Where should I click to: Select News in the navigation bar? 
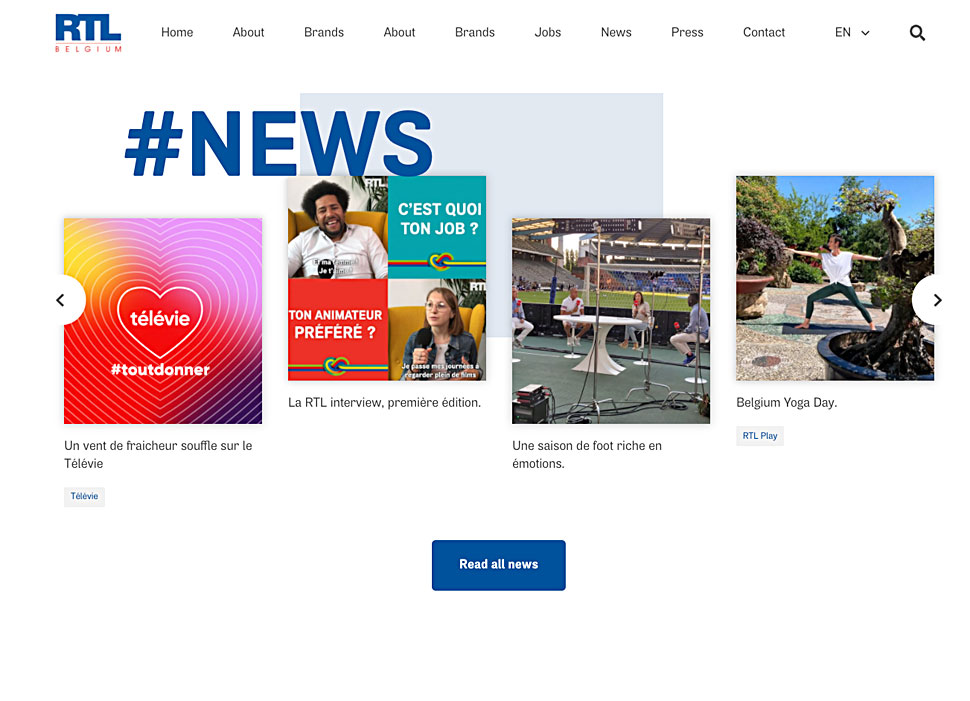tap(616, 33)
